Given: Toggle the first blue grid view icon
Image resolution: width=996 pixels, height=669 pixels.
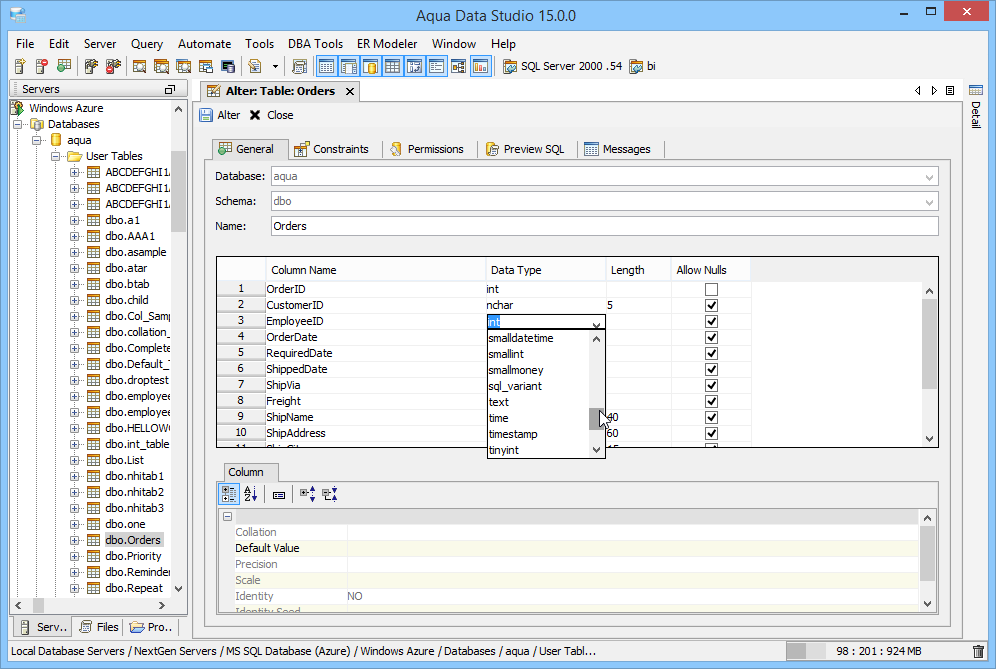Looking at the screenshot, I should (326, 66).
